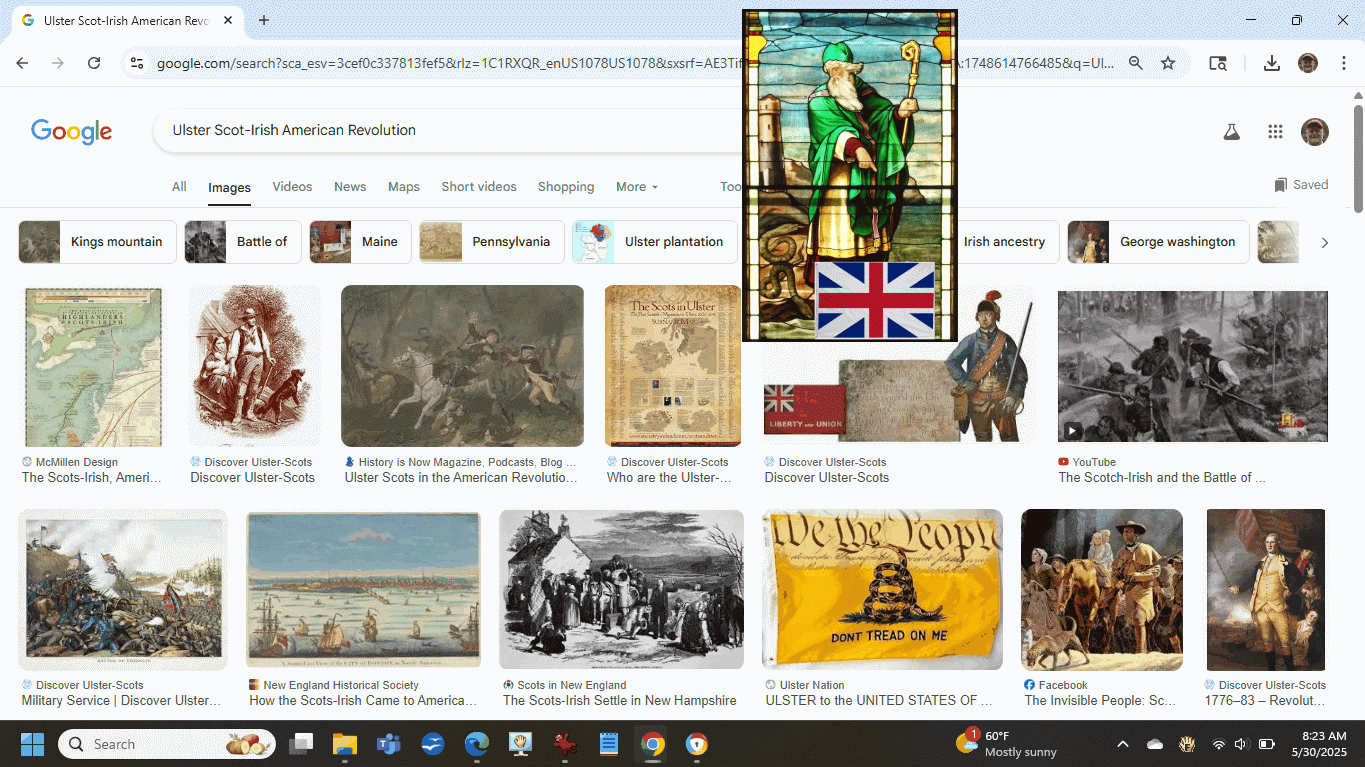This screenshot has height=767, width=1365.
Task: Reload the page with the refresh icon
Action: pyautogui.click(x=94, y=63)
